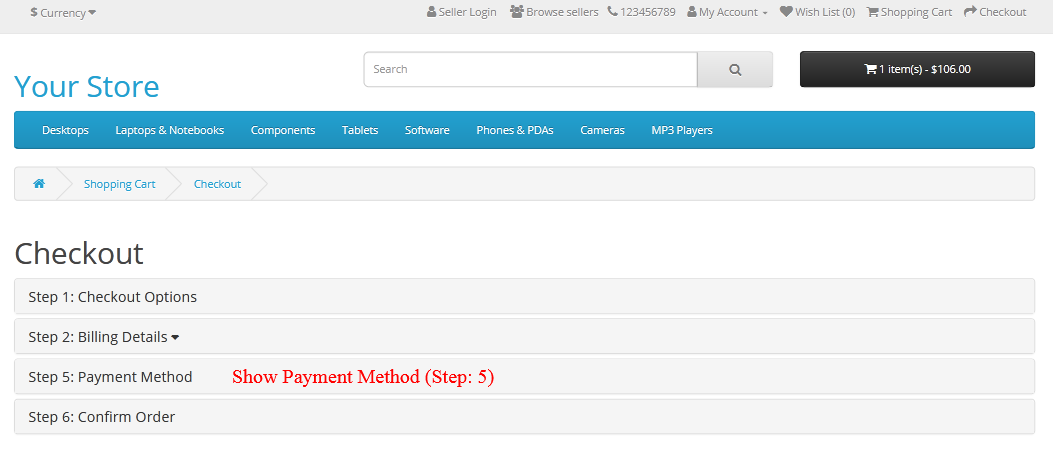Open the Currency dropdown
The image size is (1053, 455).
click(x=63, y=12)
